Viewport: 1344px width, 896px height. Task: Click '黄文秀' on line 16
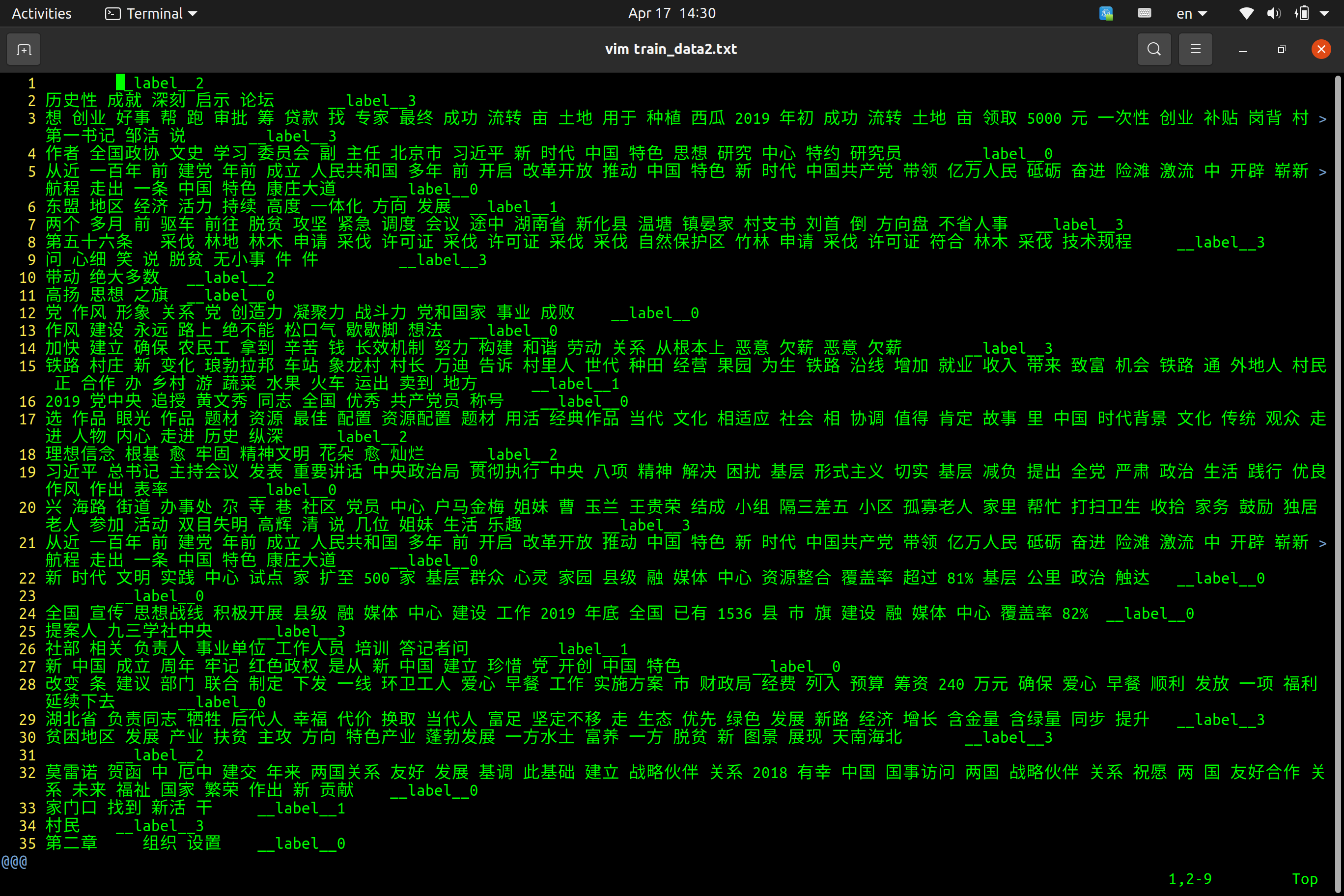(223, 402)
